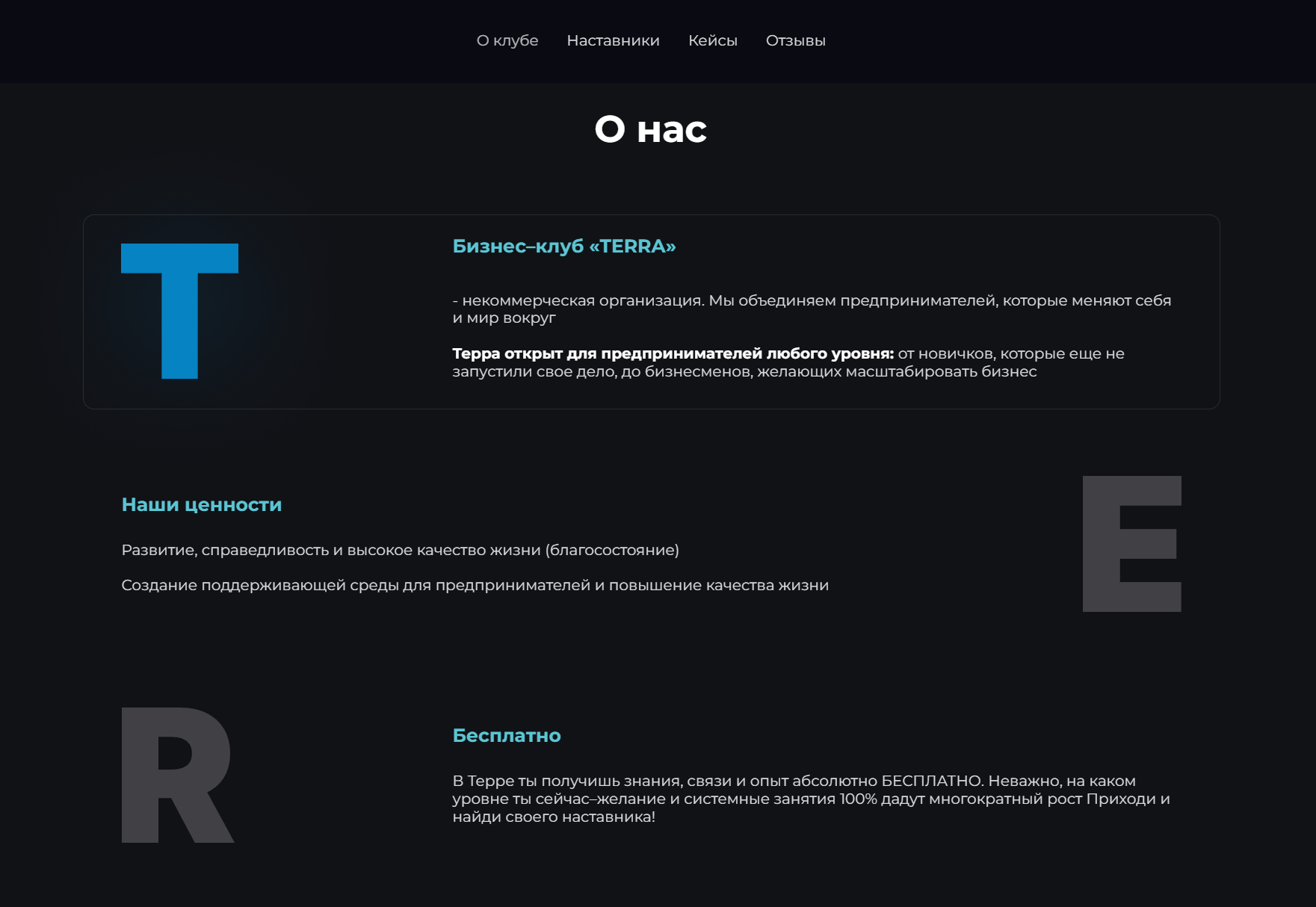Open the «Наставники» navigation item
Image resolution: width=1316 pixels, height=907 pixels.
click(613, 40)
